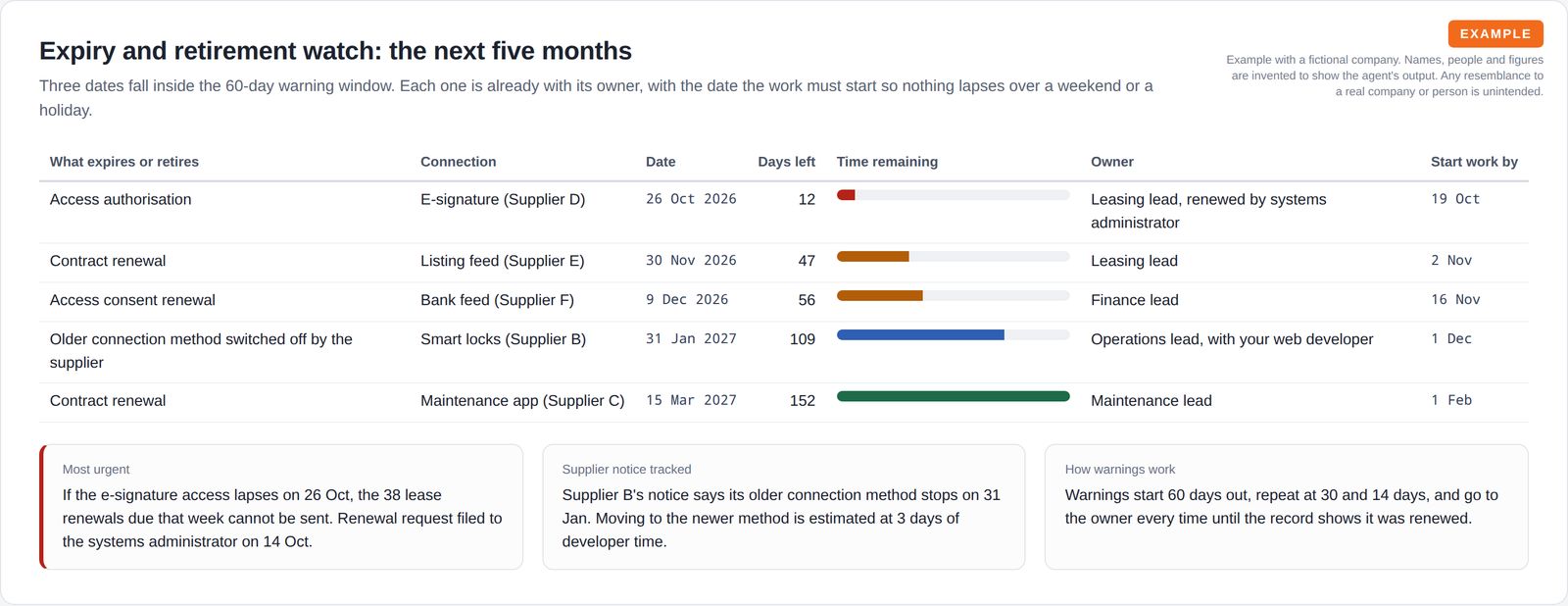
Task: Select 'Smart locks (Supplier B)' cell
Action: pos(503,339)
